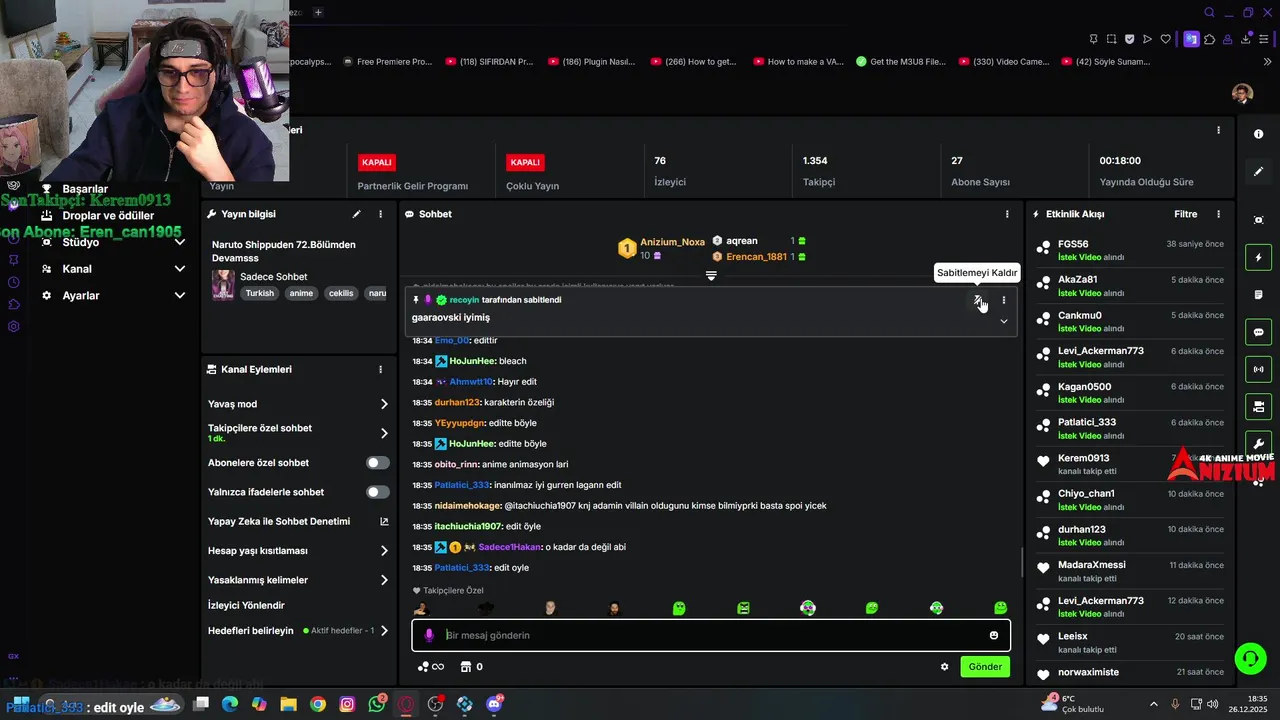
Task: Select the cekilis stream tag
Action: point(341,293)
